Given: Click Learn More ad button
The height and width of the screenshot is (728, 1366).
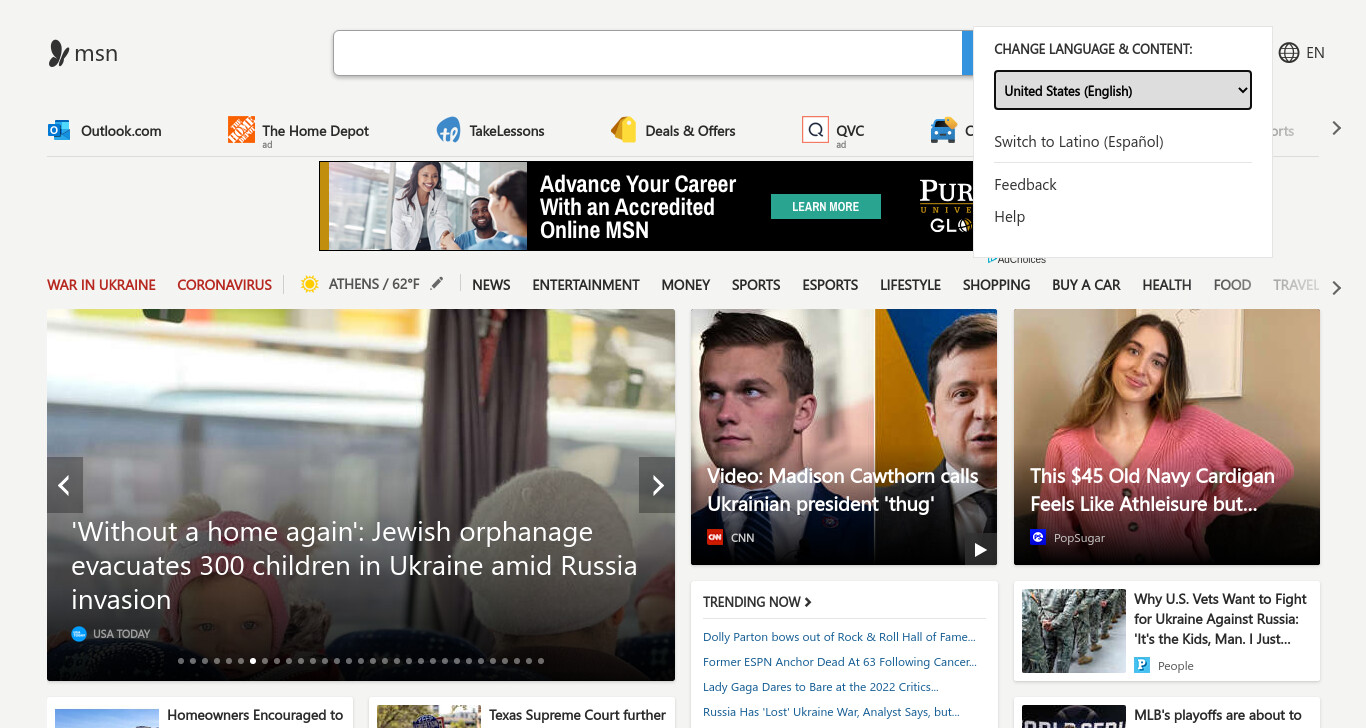Looking at the screenshot, I should point(826,207).
